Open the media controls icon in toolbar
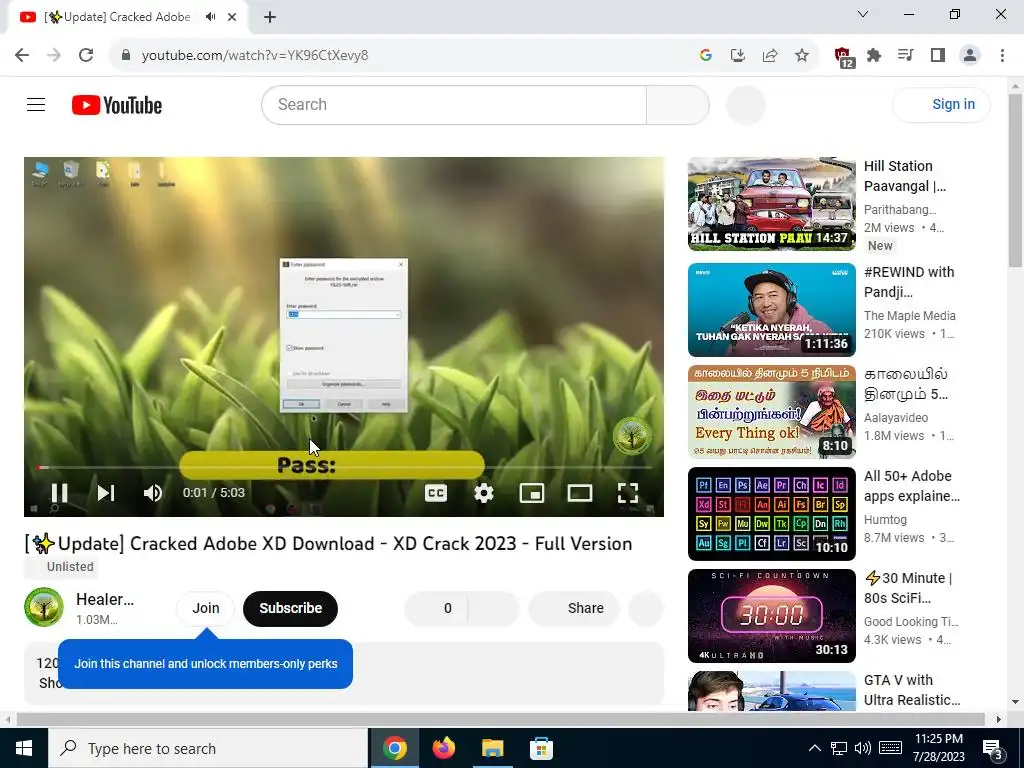 point(906,56)
